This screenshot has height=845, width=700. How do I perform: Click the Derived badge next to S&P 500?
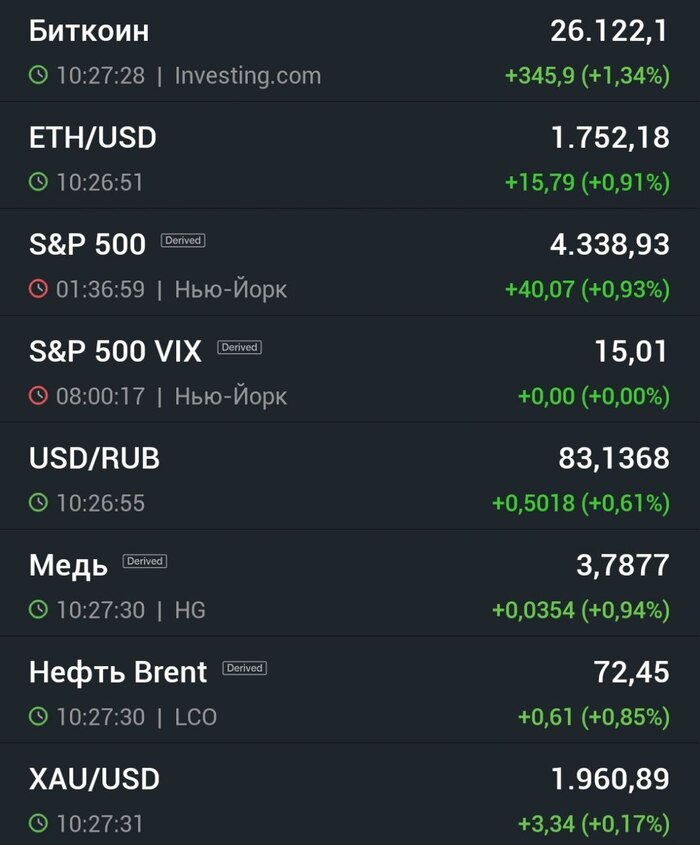point(180,240)
